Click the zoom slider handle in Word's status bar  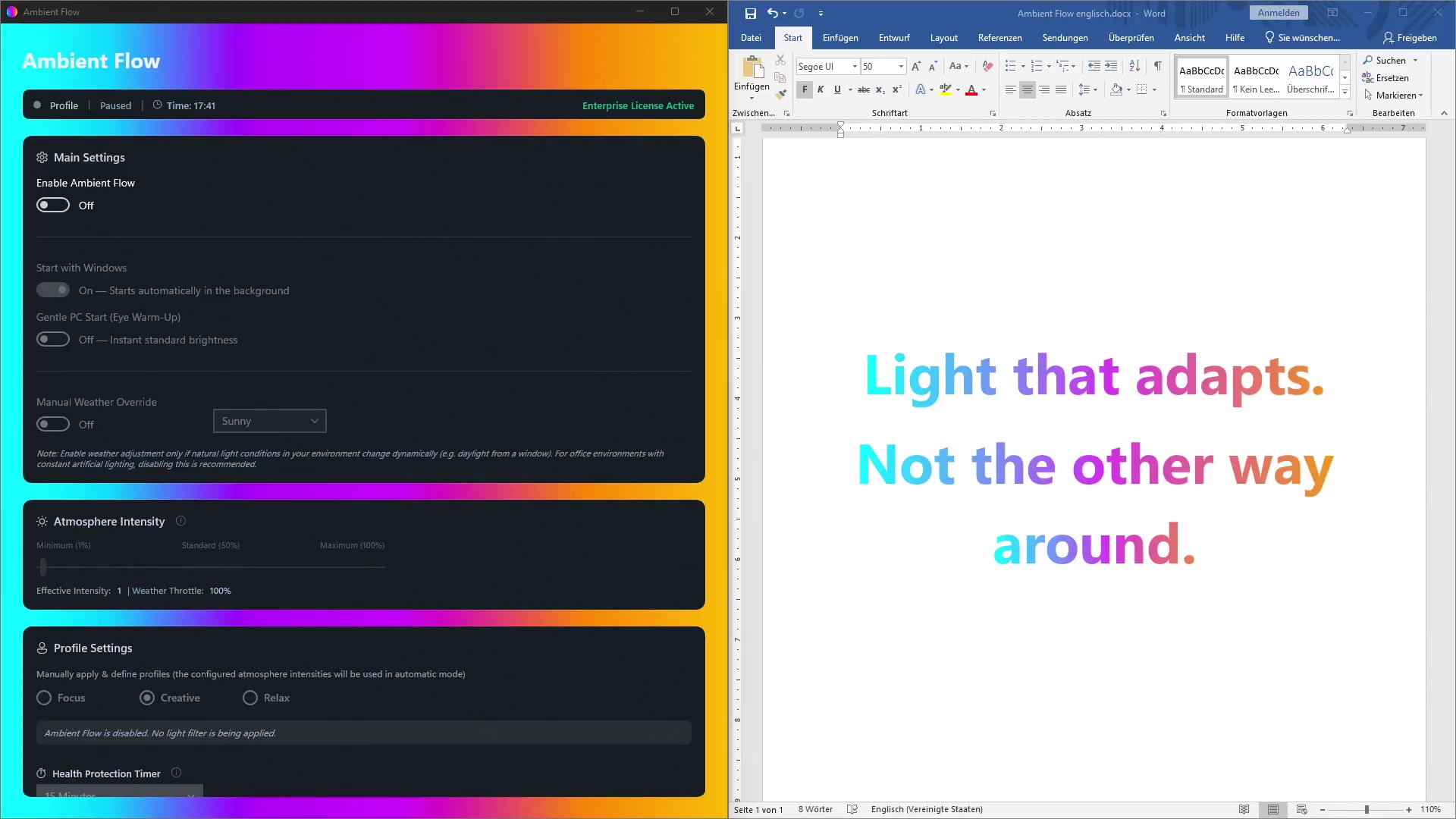[x=1367, y=809]
